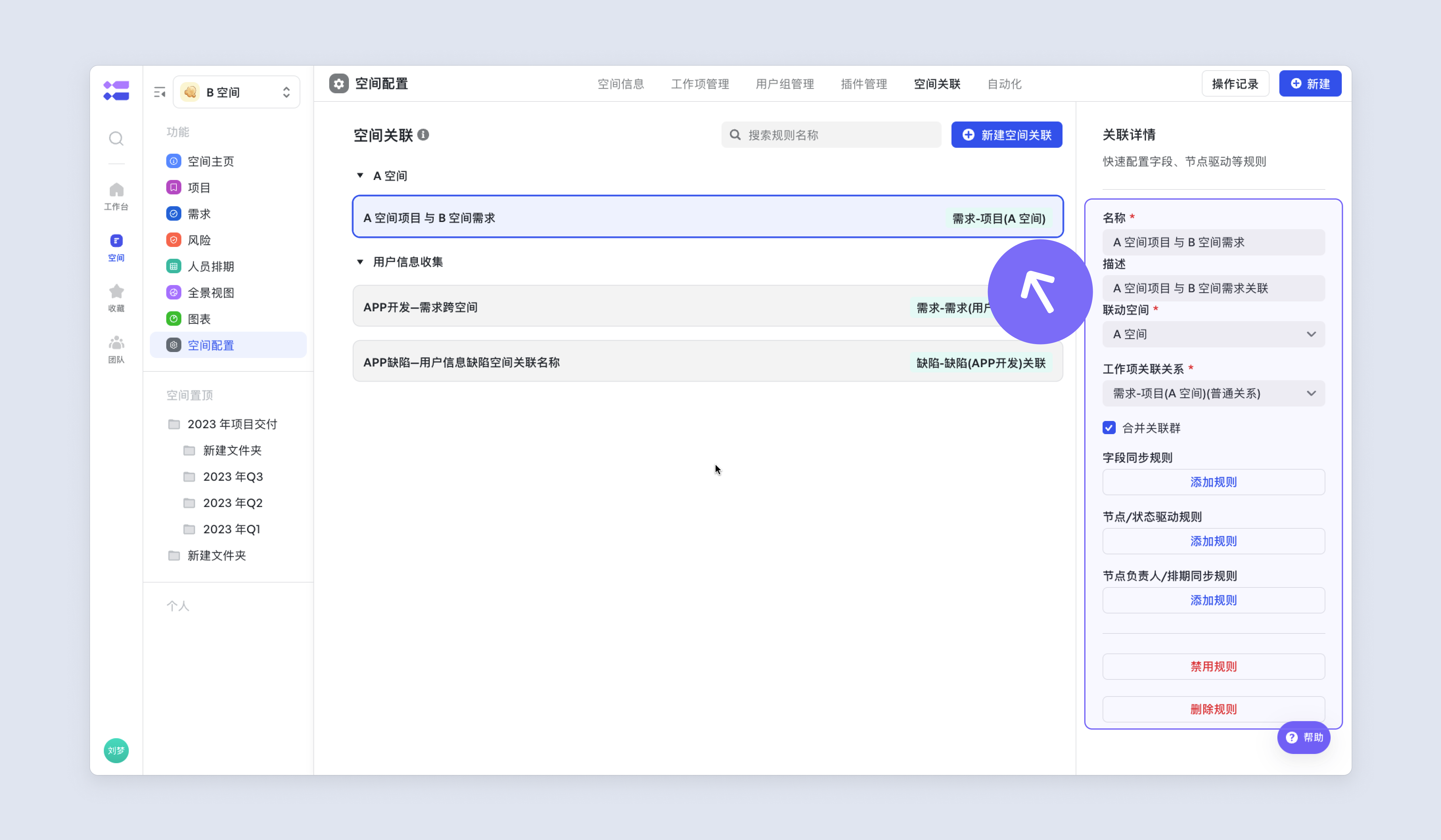This screenshot has width=1441, height=840.
Task: Click the 新建 button in header
Action: [1310, 84]
